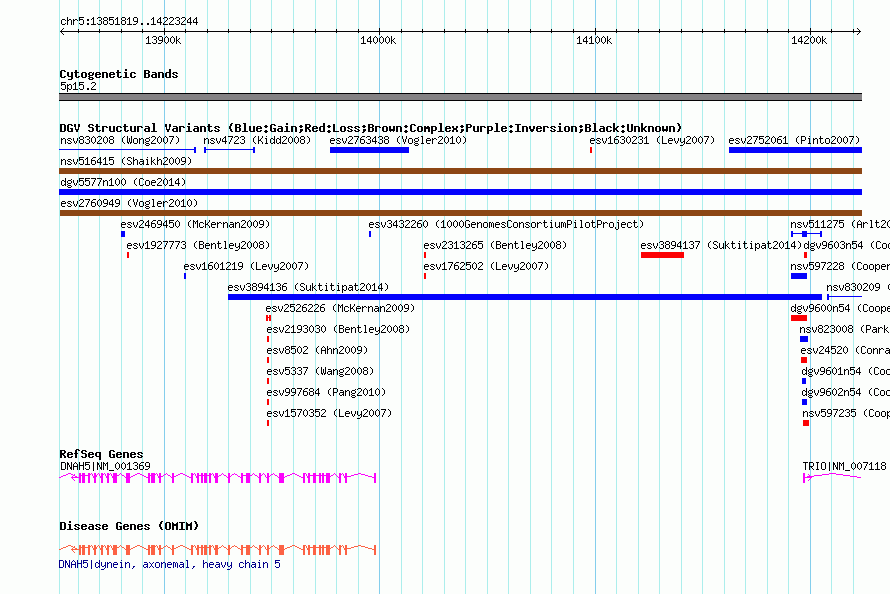Click the 14000k ruler position
This screenshot has width=890, height=594.
(x=378, y=40)
